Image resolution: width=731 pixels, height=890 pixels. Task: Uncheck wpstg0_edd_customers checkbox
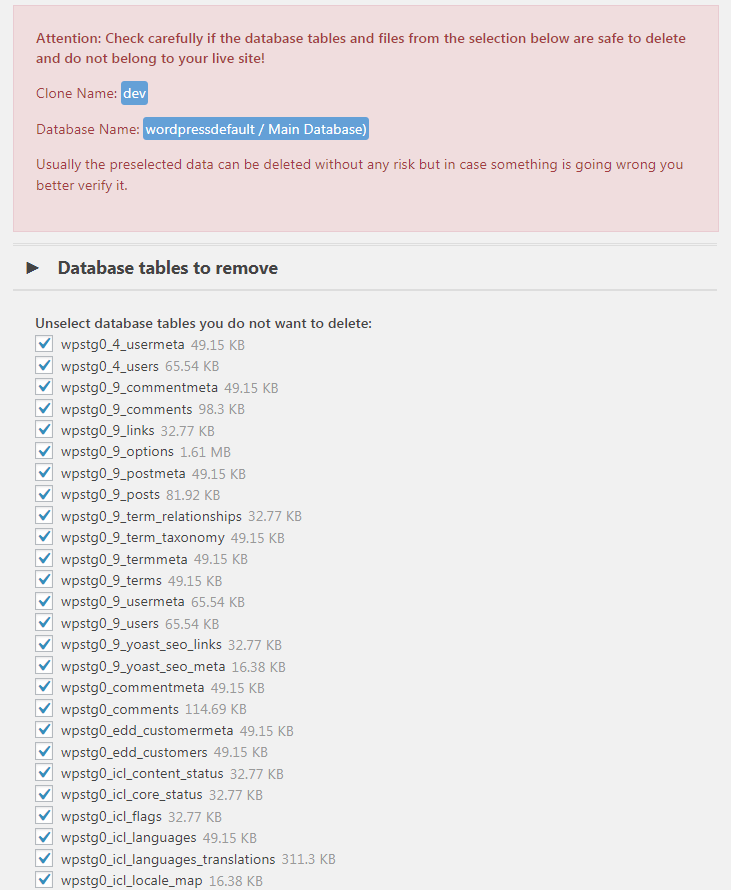pyautogui.click(x=44, y=751)
